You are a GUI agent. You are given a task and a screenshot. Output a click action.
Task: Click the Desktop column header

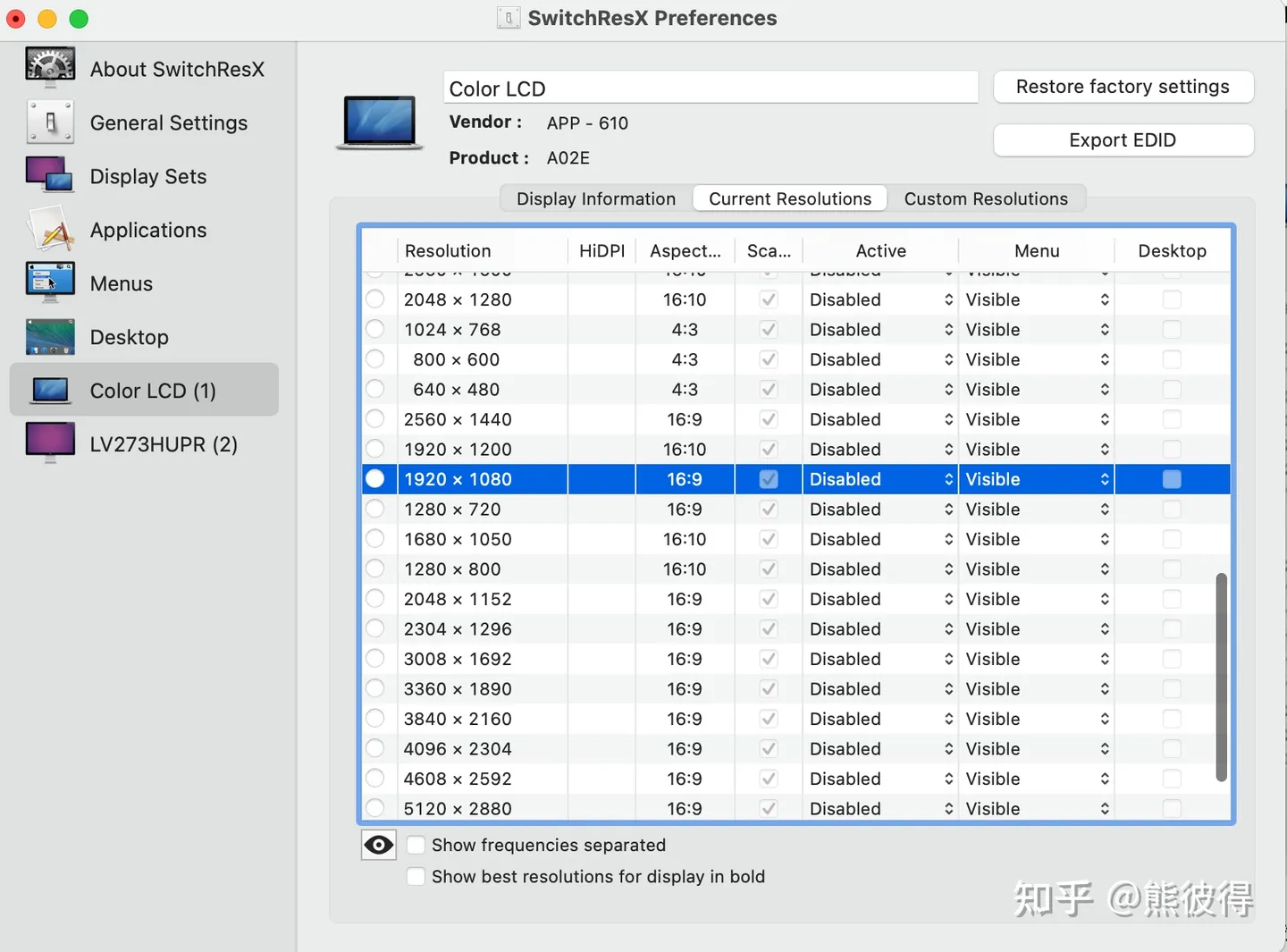(x=1173, y=251)
